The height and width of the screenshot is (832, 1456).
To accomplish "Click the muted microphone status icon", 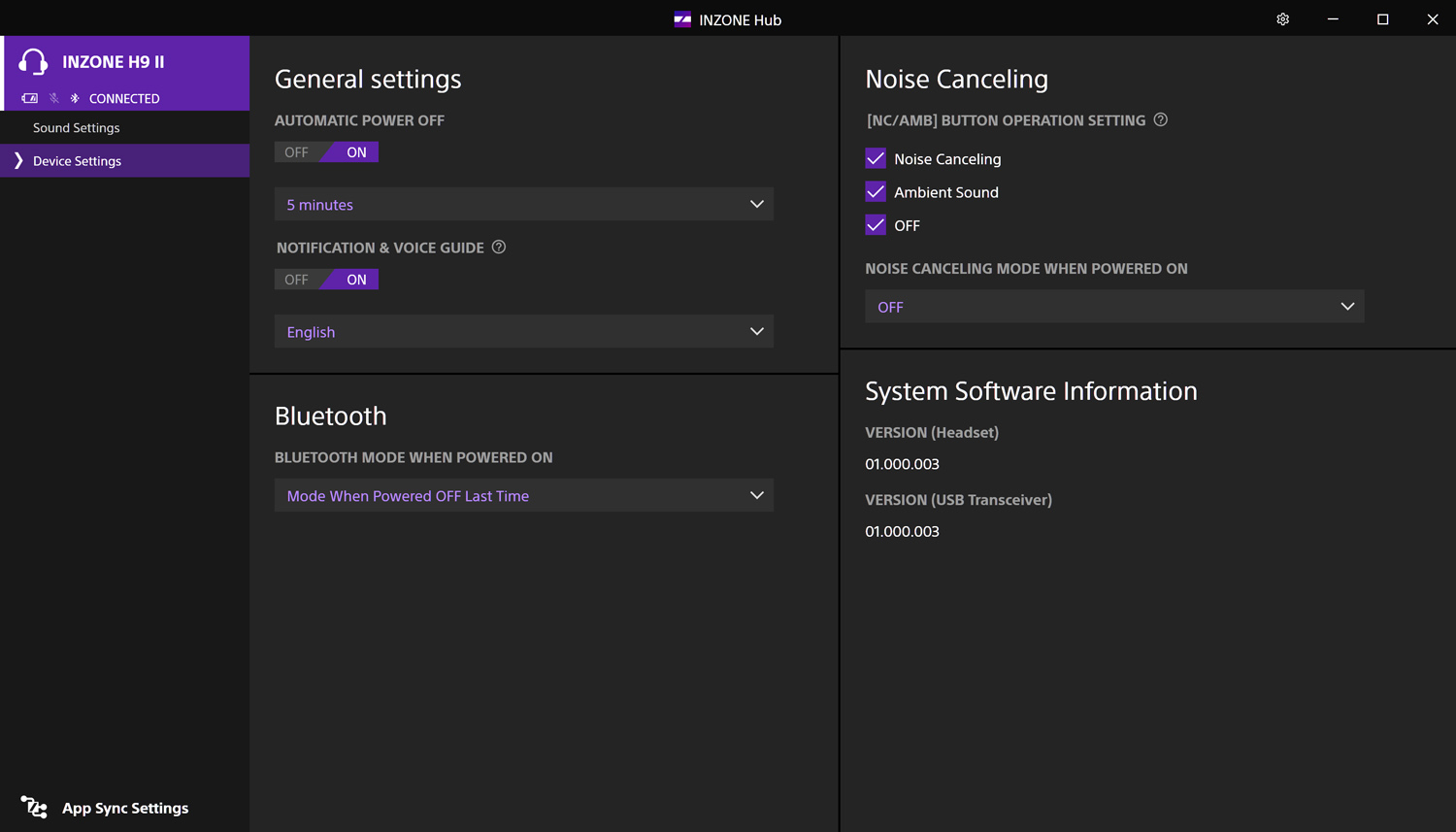I will coord(54,98).
